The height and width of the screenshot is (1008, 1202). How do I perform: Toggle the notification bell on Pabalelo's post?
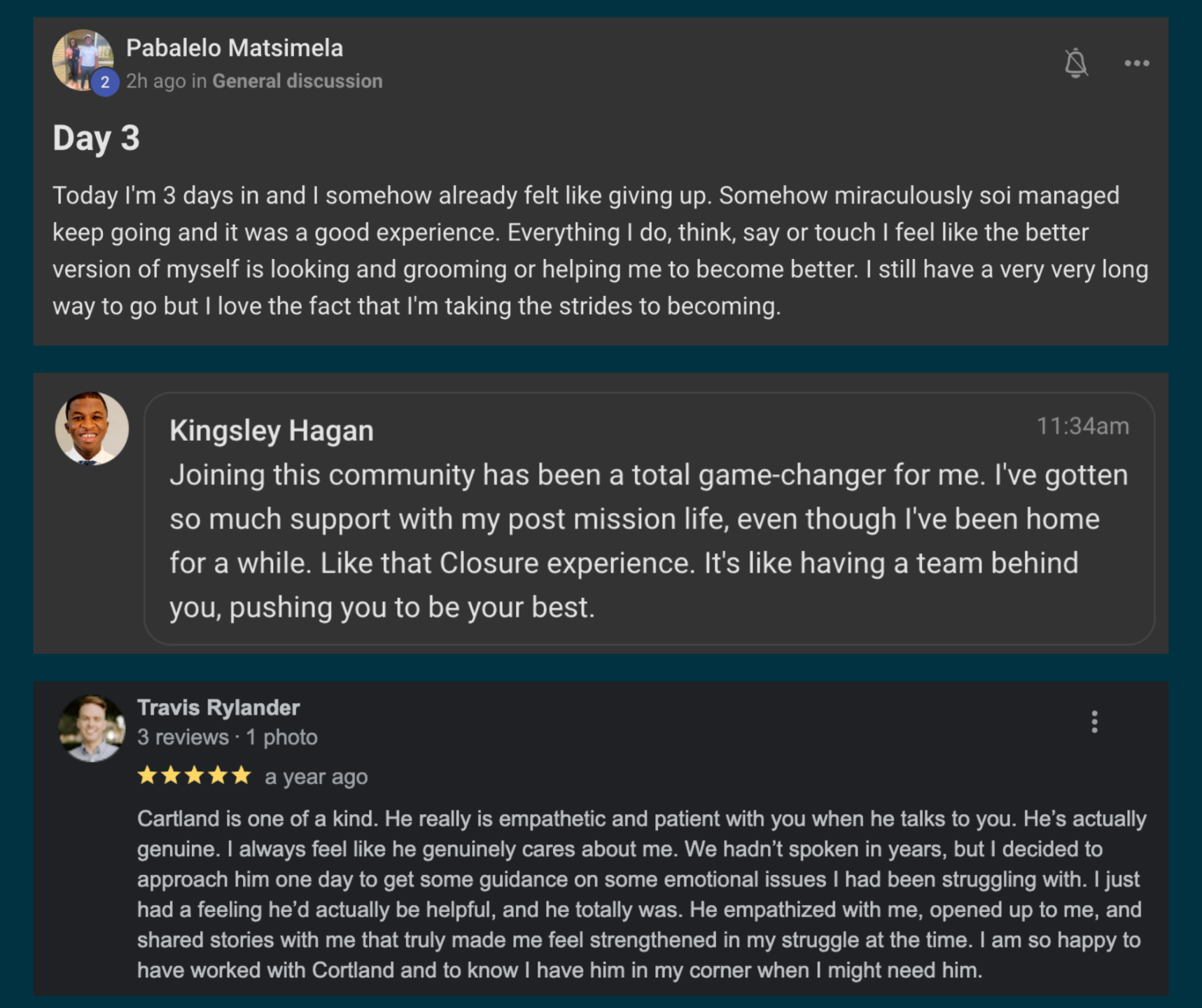1075,63
